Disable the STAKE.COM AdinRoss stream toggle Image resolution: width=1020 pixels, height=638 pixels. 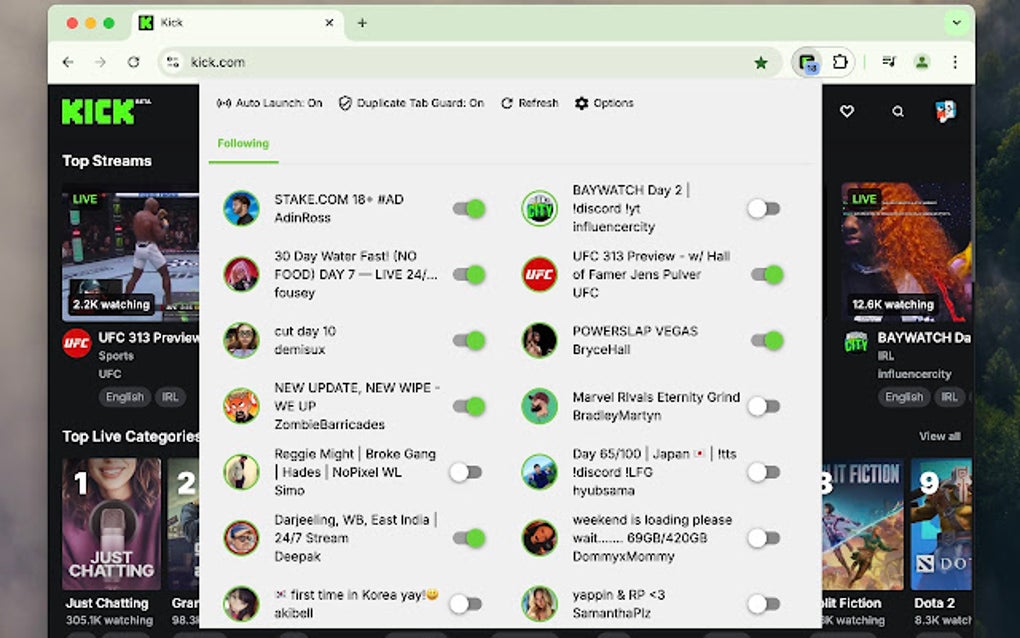(467, 208)
